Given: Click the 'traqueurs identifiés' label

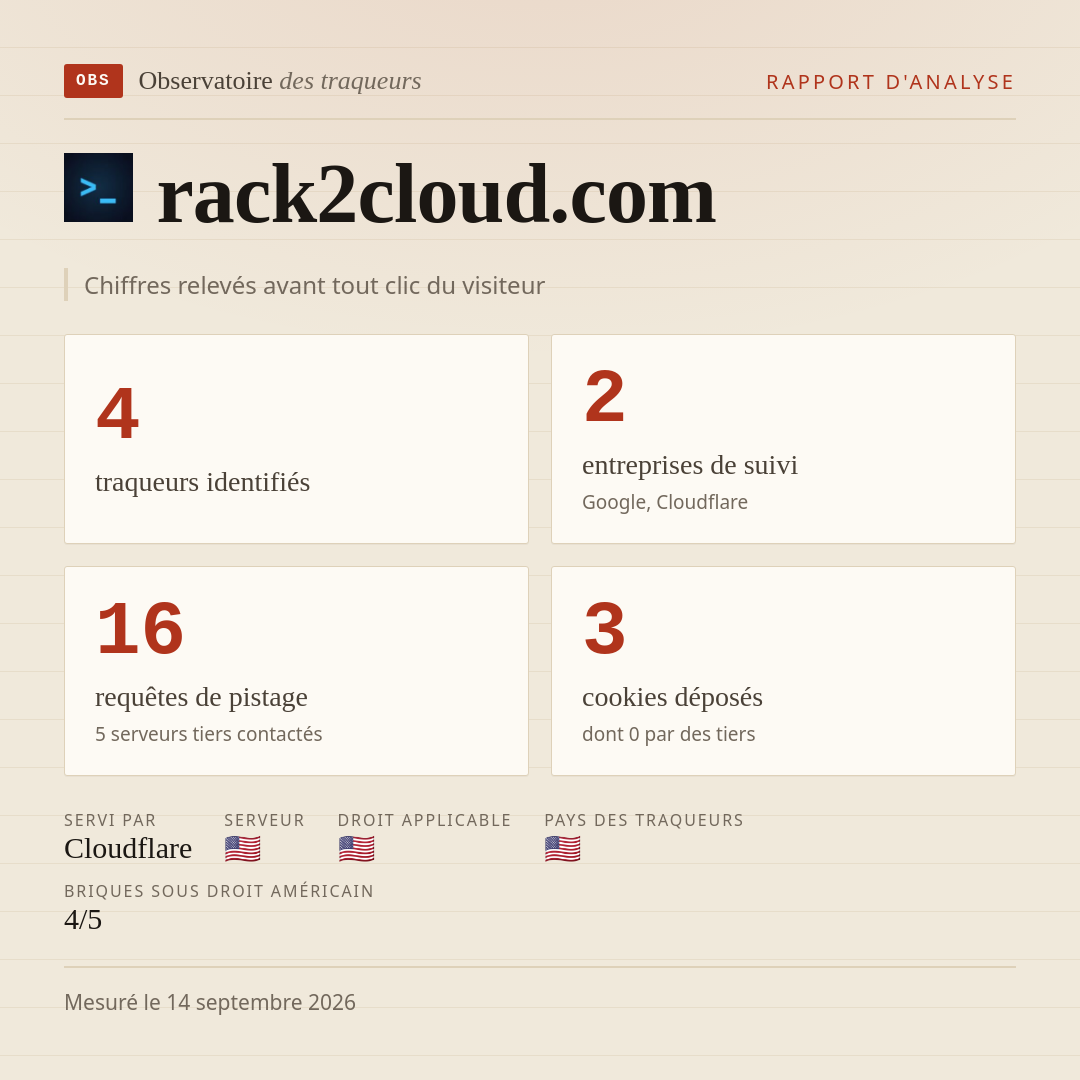Looking at the screenshot, I should click(x=202, y=482).
